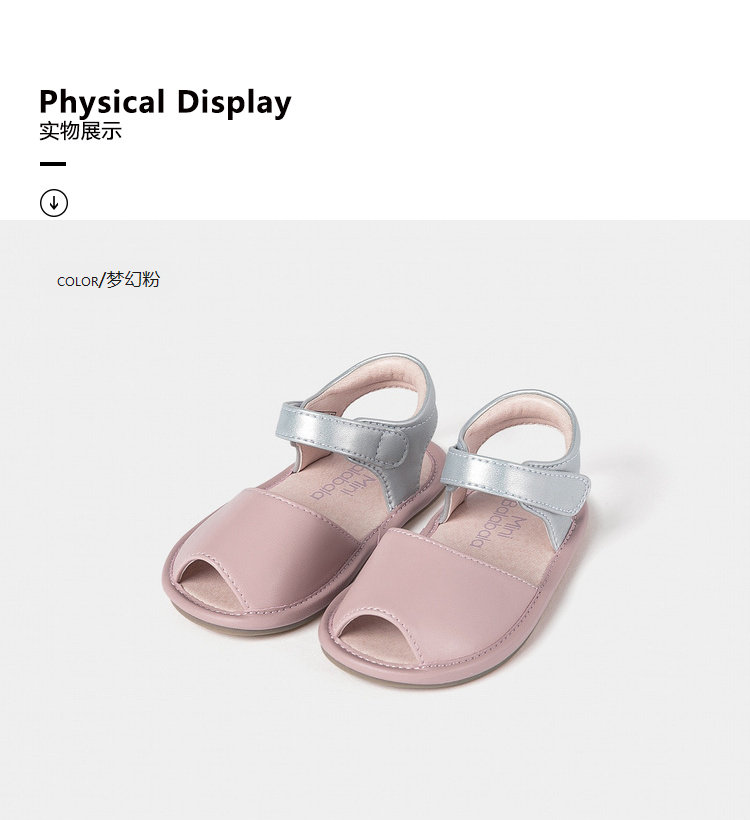Select the COLOR label text
This screenshot has width=750, height=820.
77,281
